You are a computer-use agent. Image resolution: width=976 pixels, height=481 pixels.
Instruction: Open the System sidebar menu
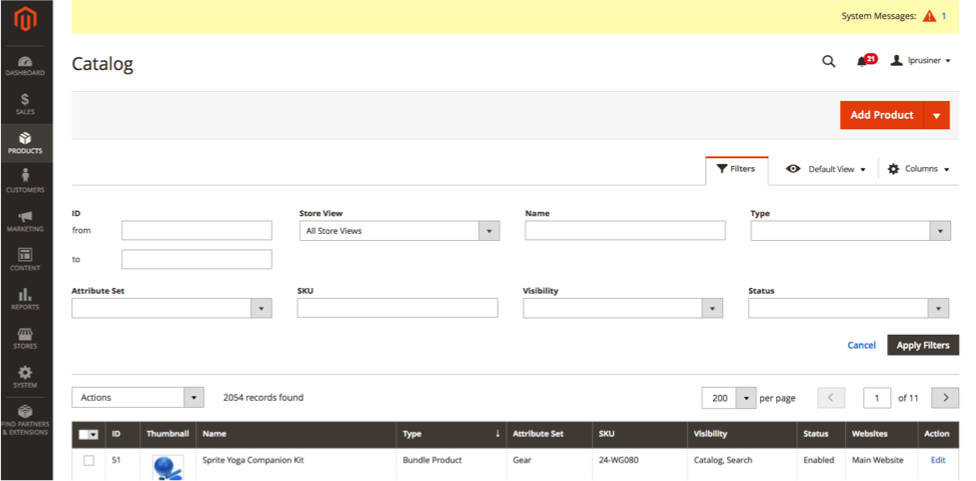point(26,377)
